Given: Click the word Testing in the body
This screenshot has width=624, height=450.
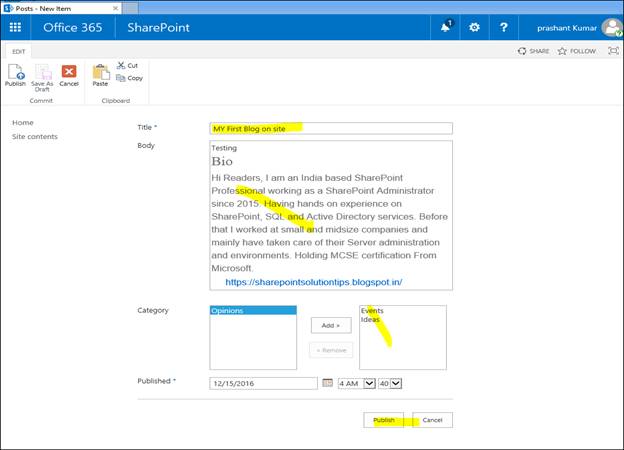Looking at the screenshot, I should [x=224, y=148].
